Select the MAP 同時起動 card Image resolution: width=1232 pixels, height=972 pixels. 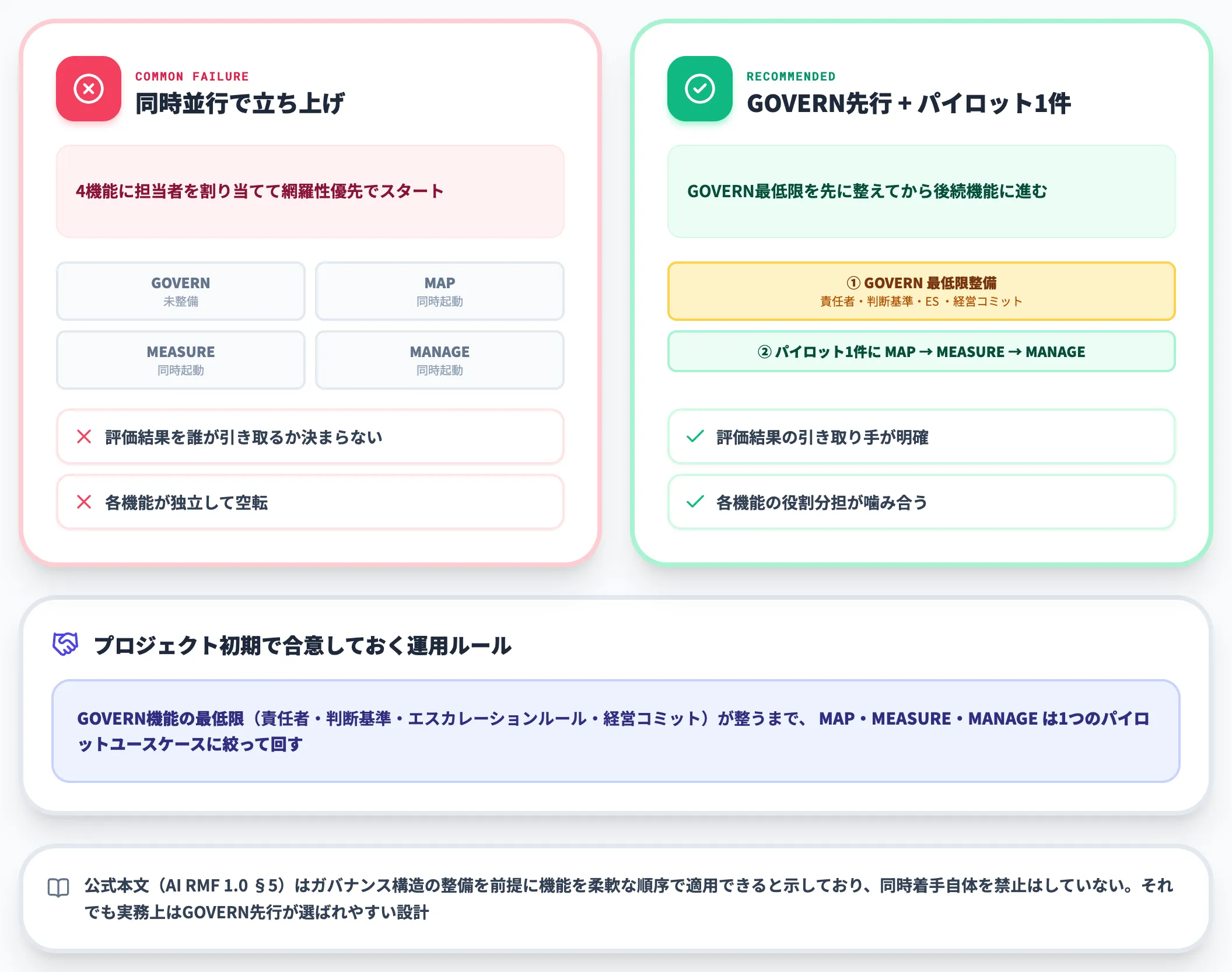pyautogui.click(x=440, y=291)
